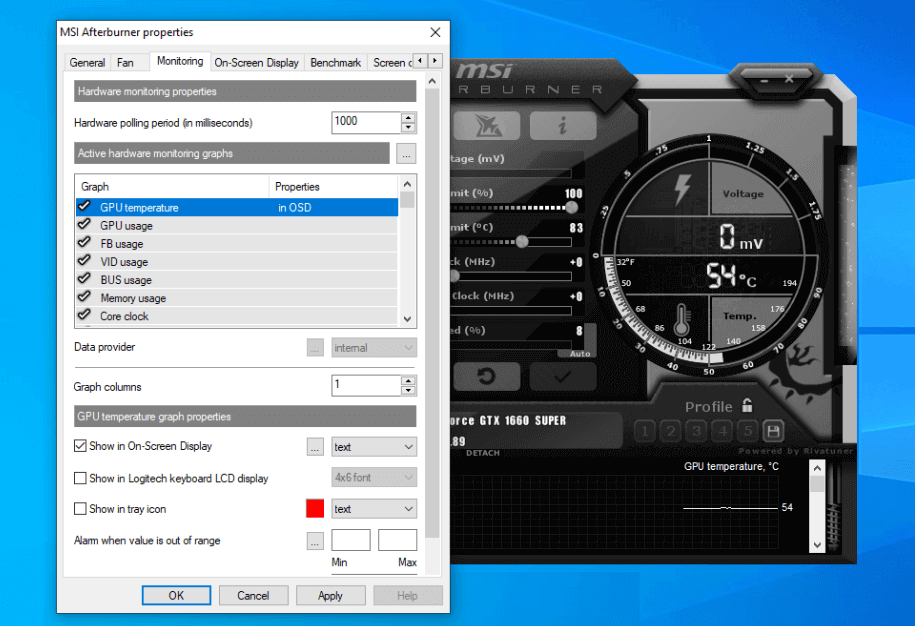Select profile slot 1
This screenshot has width=915, height=626.
644,432
